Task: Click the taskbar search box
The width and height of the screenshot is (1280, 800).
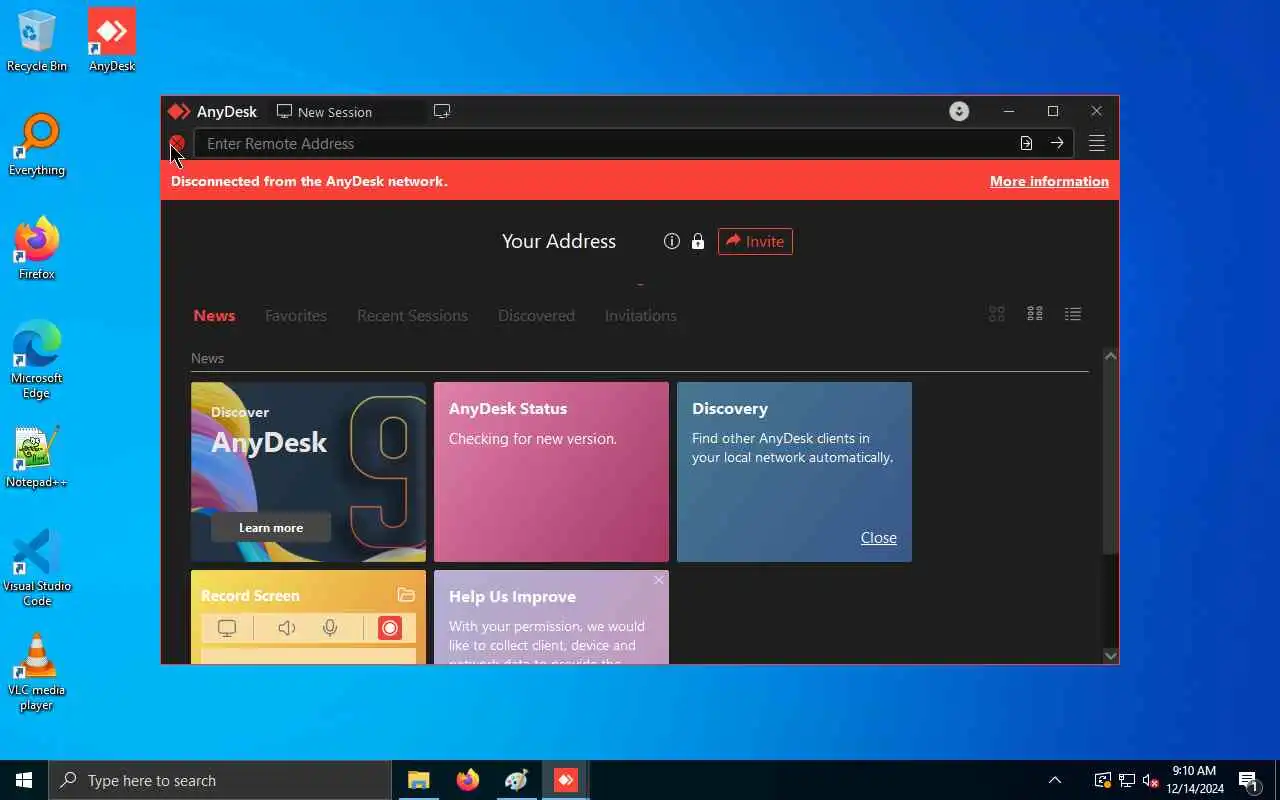Action: coord(220,780)
